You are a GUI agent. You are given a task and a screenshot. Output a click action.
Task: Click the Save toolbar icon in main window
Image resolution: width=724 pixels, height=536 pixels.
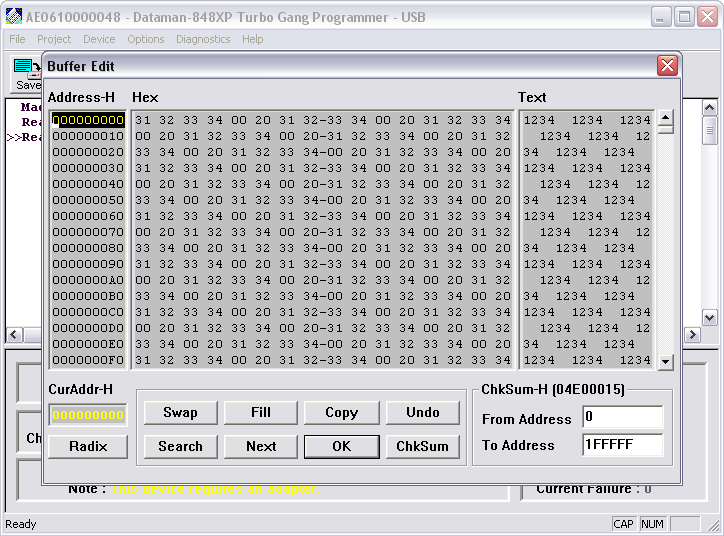click(x=25, y=74)
